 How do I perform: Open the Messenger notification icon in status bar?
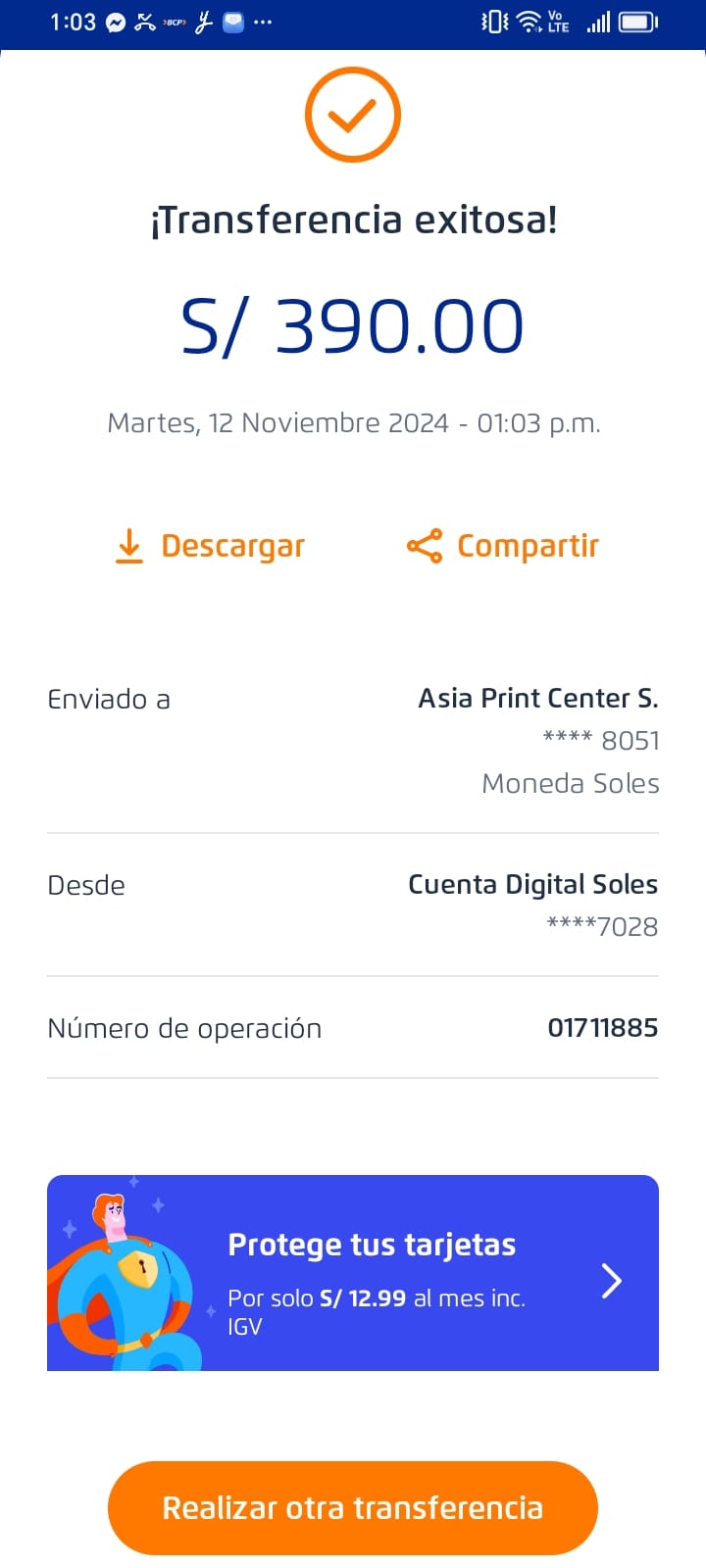(116, 23)
